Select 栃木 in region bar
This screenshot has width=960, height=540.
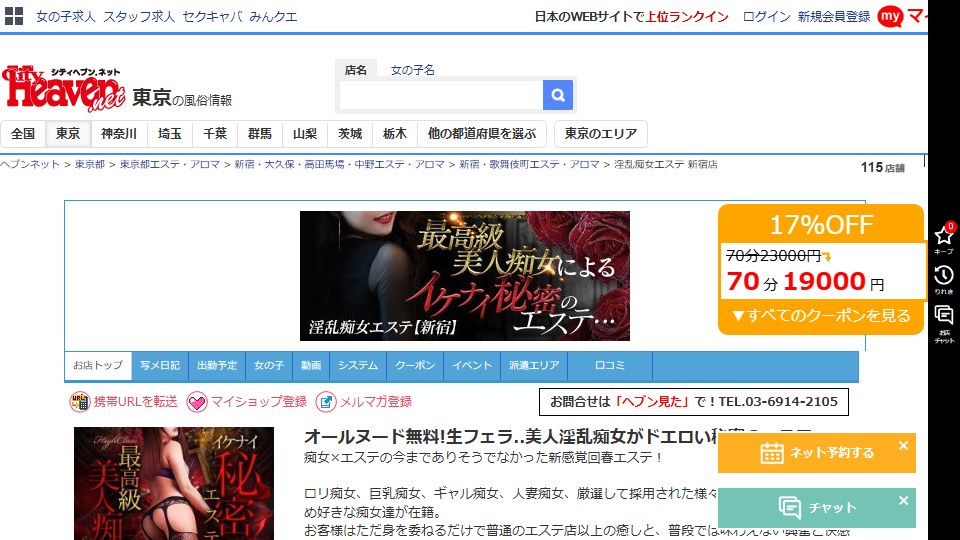tap(395, 133)
